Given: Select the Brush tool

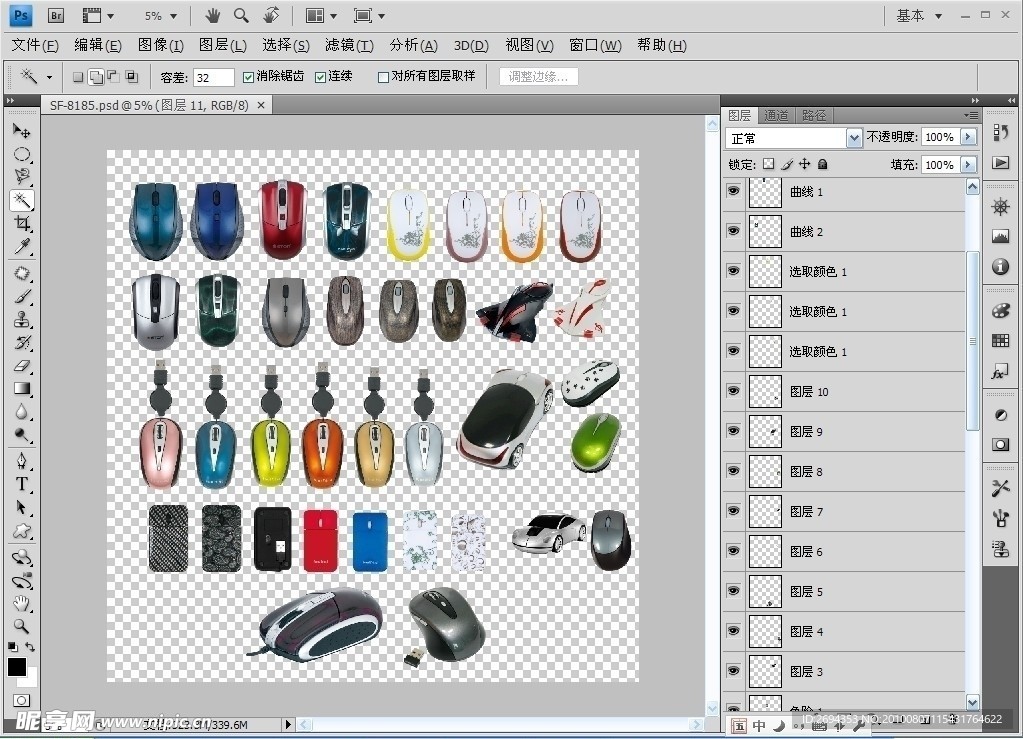Looking at the screenshot, I should 22,296.
